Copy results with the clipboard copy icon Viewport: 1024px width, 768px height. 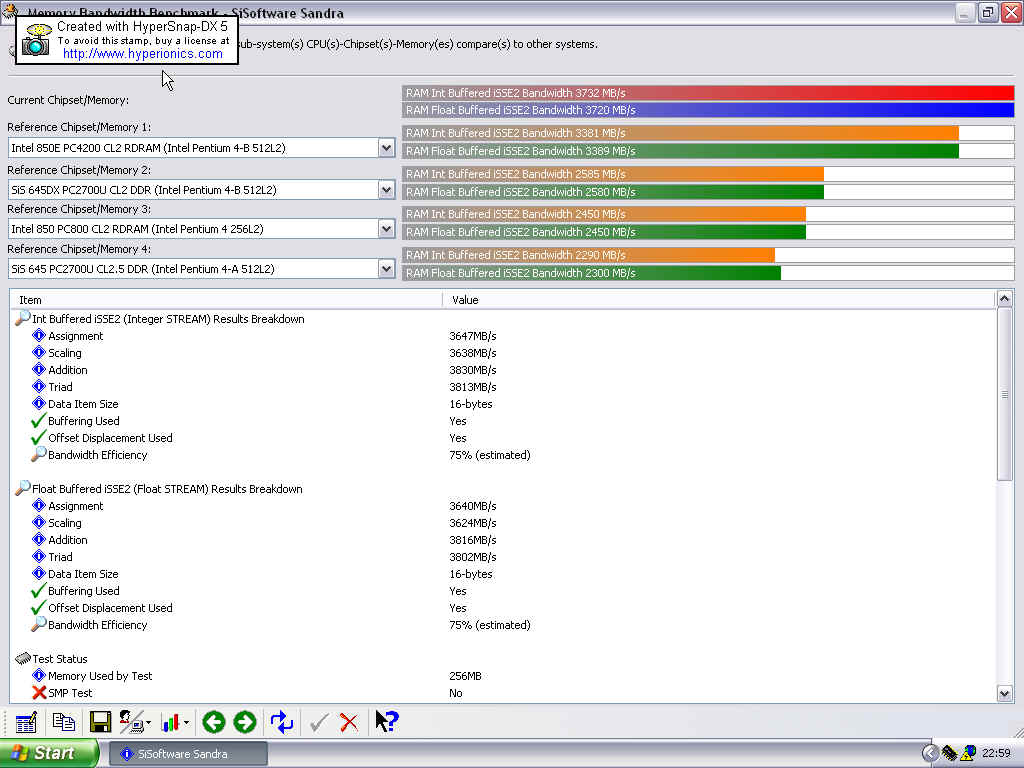pos(63,722)
